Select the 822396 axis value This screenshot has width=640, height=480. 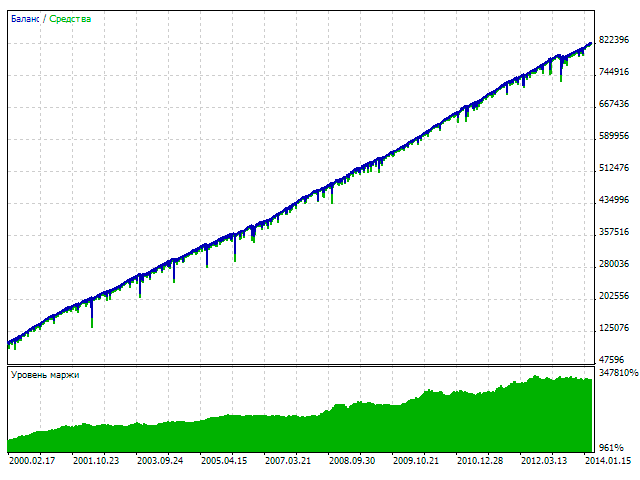(x=614, y=40)
